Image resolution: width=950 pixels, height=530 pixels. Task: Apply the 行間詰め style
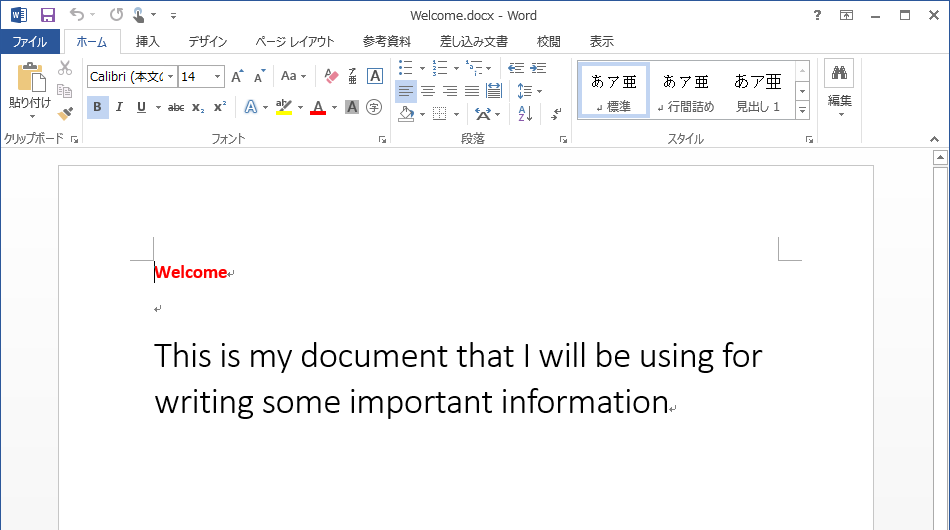tap(686, 90)
